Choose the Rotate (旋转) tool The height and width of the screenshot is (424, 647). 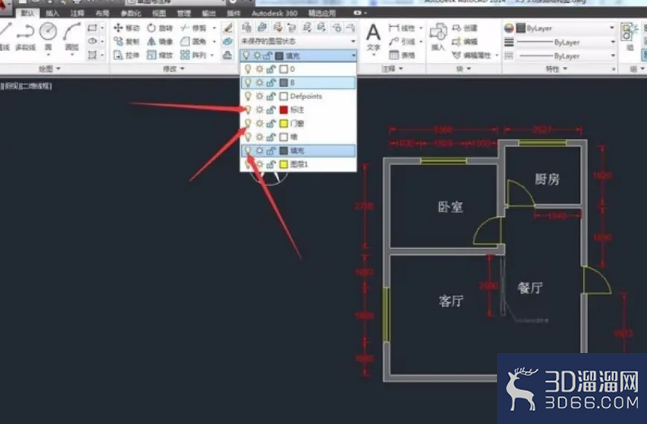point(160,28)
